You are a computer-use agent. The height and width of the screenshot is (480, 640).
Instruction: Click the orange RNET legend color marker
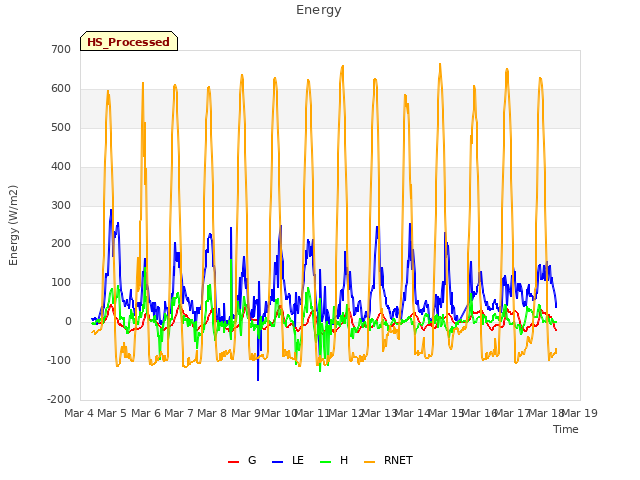369,462
